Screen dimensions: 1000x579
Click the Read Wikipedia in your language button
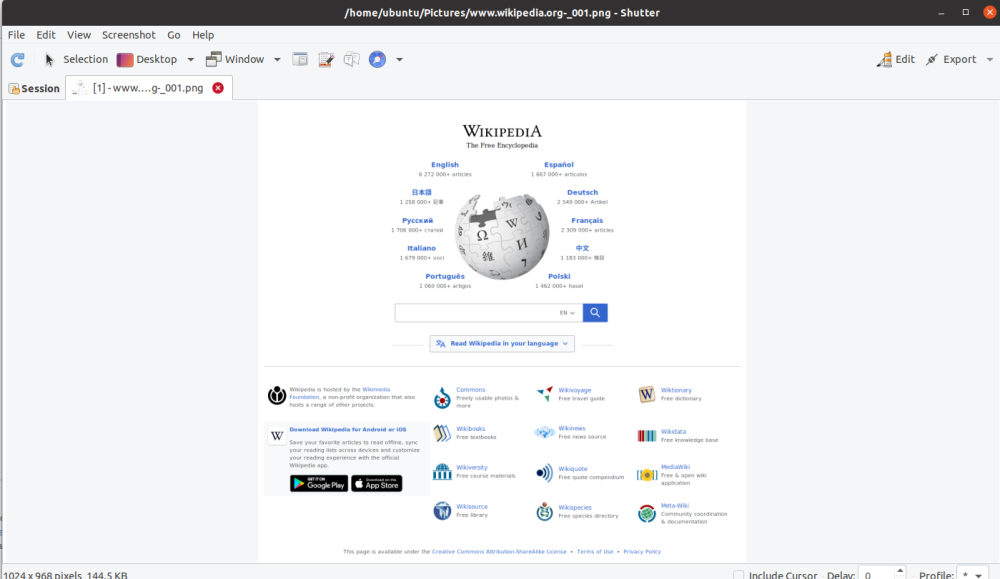coord(501,343)
